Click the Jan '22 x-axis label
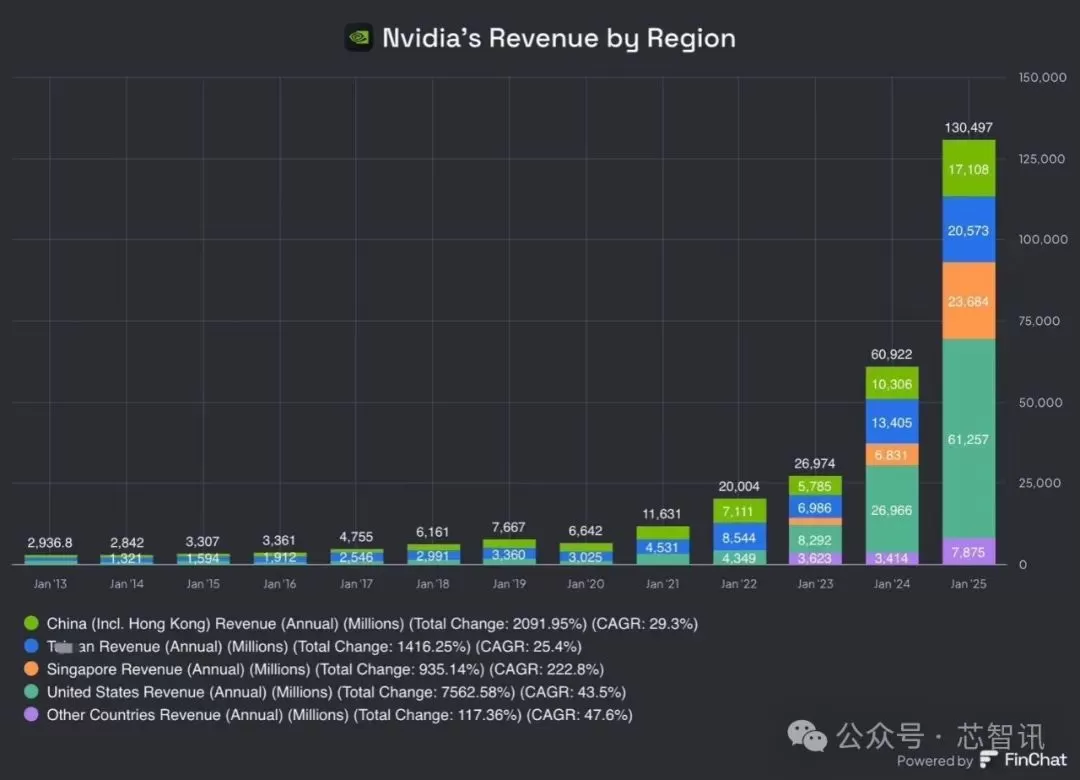Viewport: 1080px width, 780px height. click(x=739, y=584)
